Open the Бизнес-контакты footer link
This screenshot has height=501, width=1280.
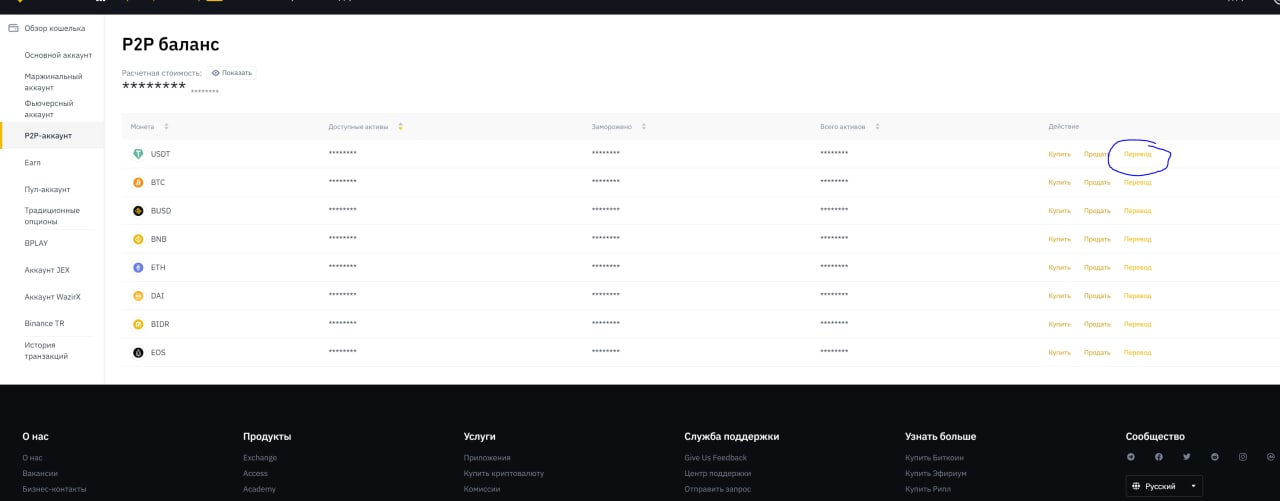pos(54,489)
